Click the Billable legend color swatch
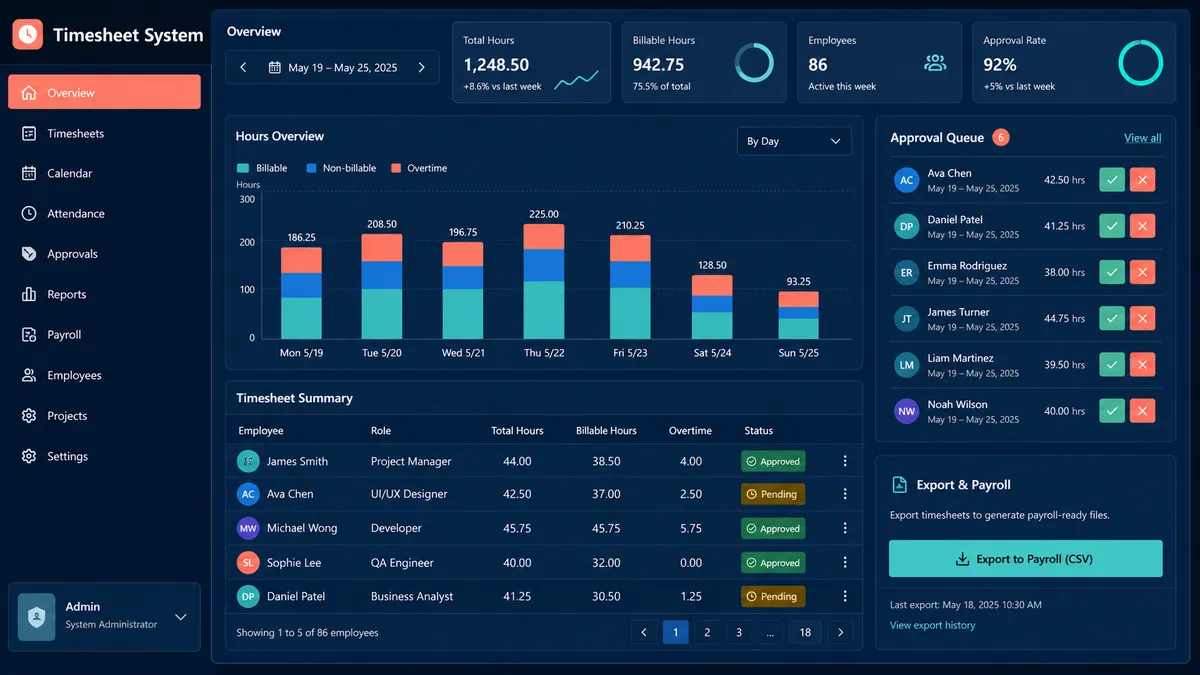The width and height of the screenshot is (1200, 675). [x=243, y=168]
